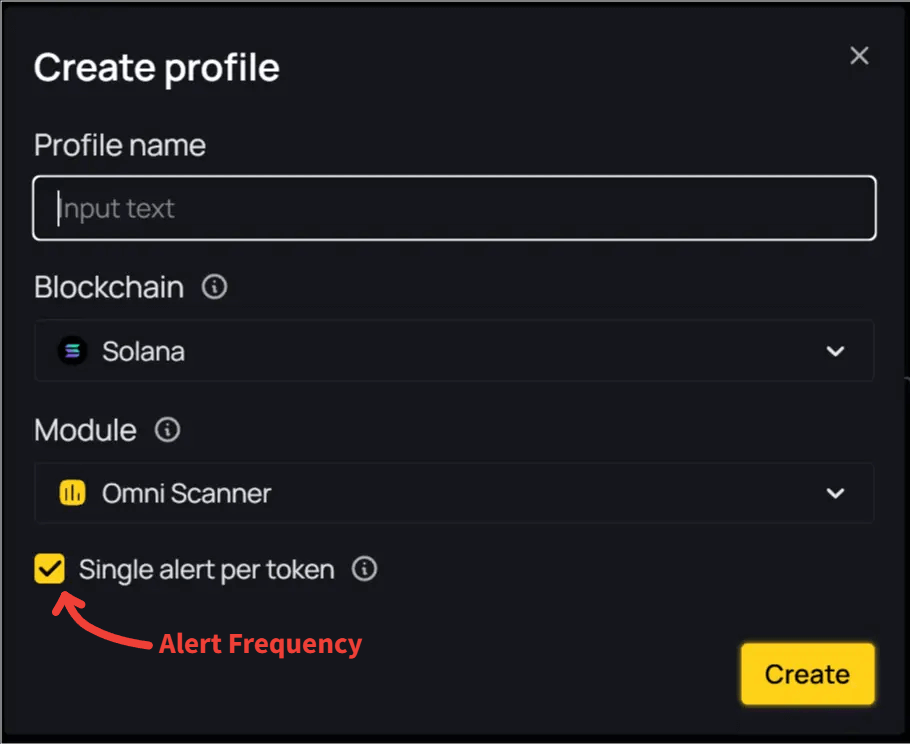Click the Blockchain info icon
910x744 pixels.
(x=214, y=287)
